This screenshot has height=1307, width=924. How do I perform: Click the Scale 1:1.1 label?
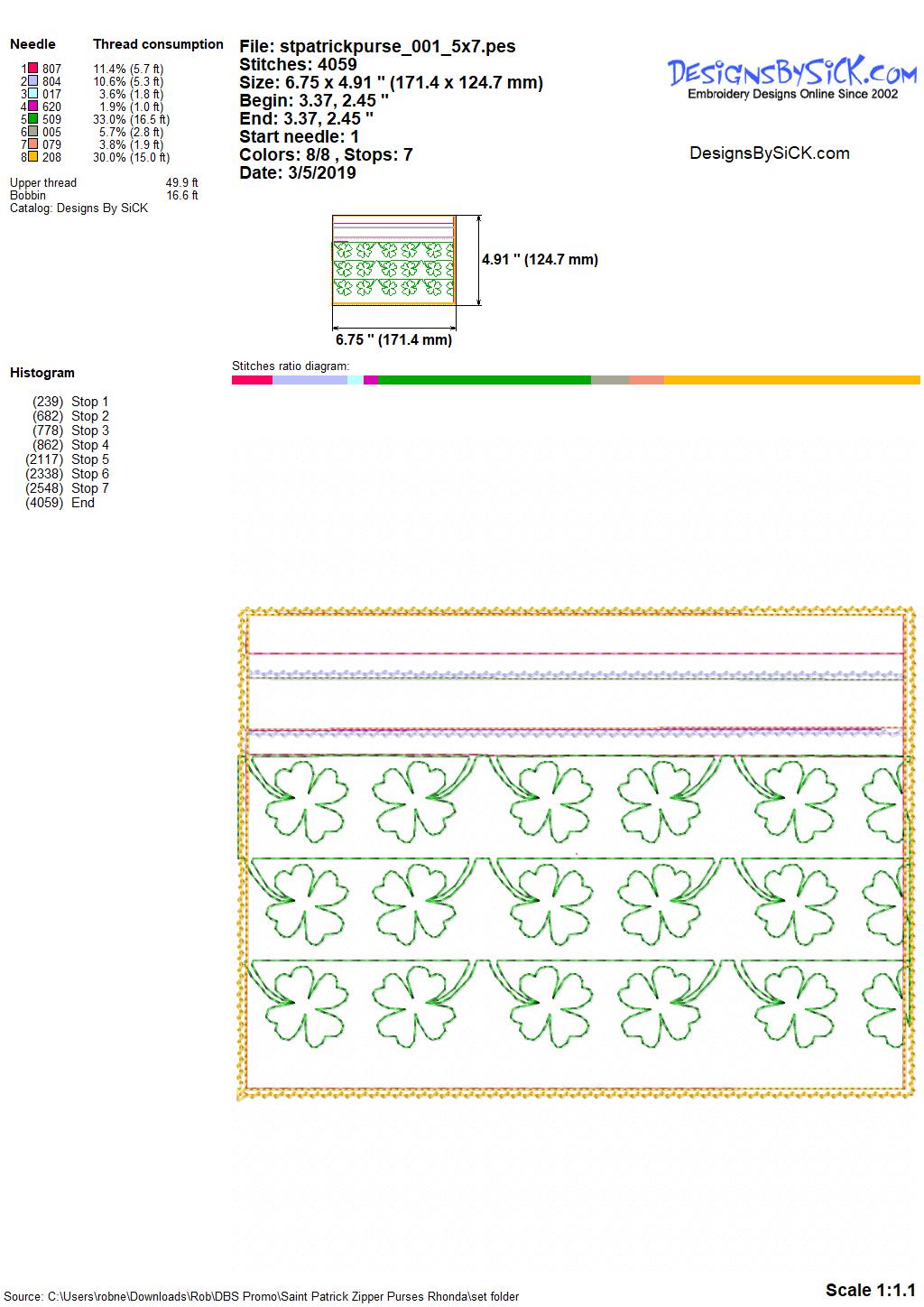click(870, 1290)
